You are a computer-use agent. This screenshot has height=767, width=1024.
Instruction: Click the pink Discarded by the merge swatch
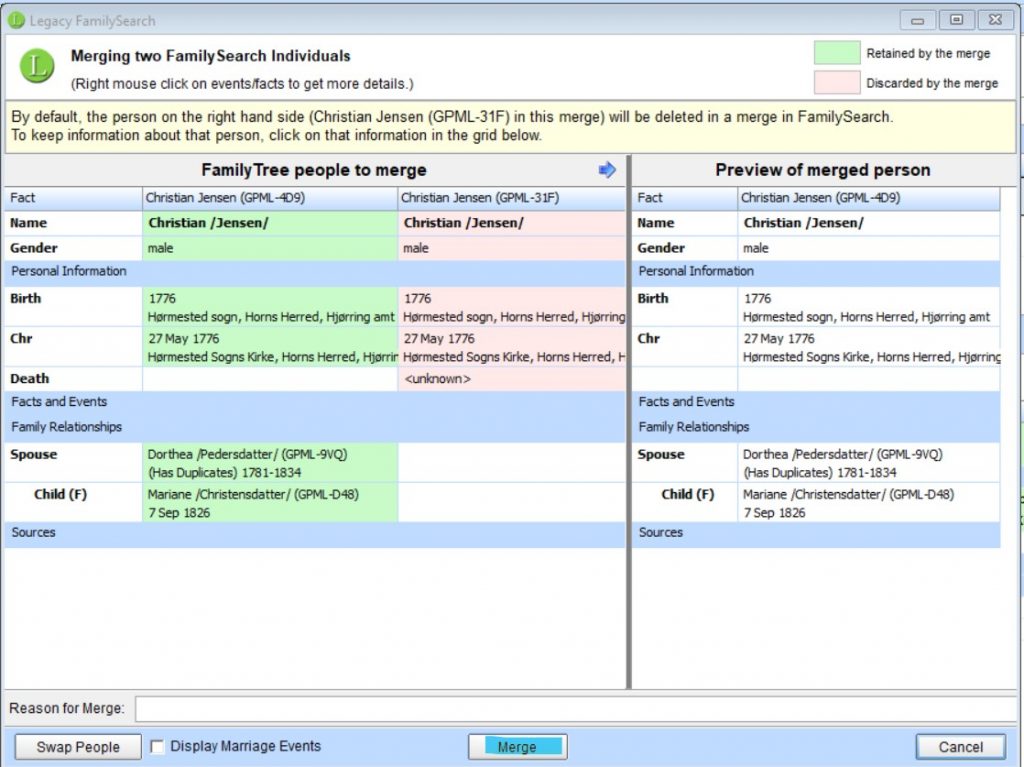(x=837, y=83)
